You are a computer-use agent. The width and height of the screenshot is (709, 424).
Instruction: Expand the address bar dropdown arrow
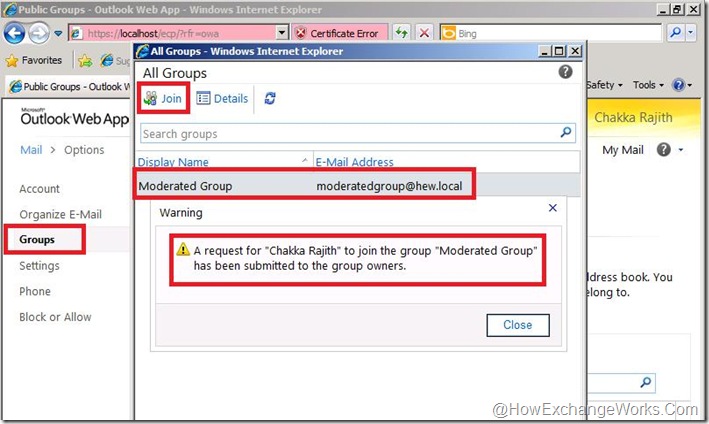(x=282, y=33)
